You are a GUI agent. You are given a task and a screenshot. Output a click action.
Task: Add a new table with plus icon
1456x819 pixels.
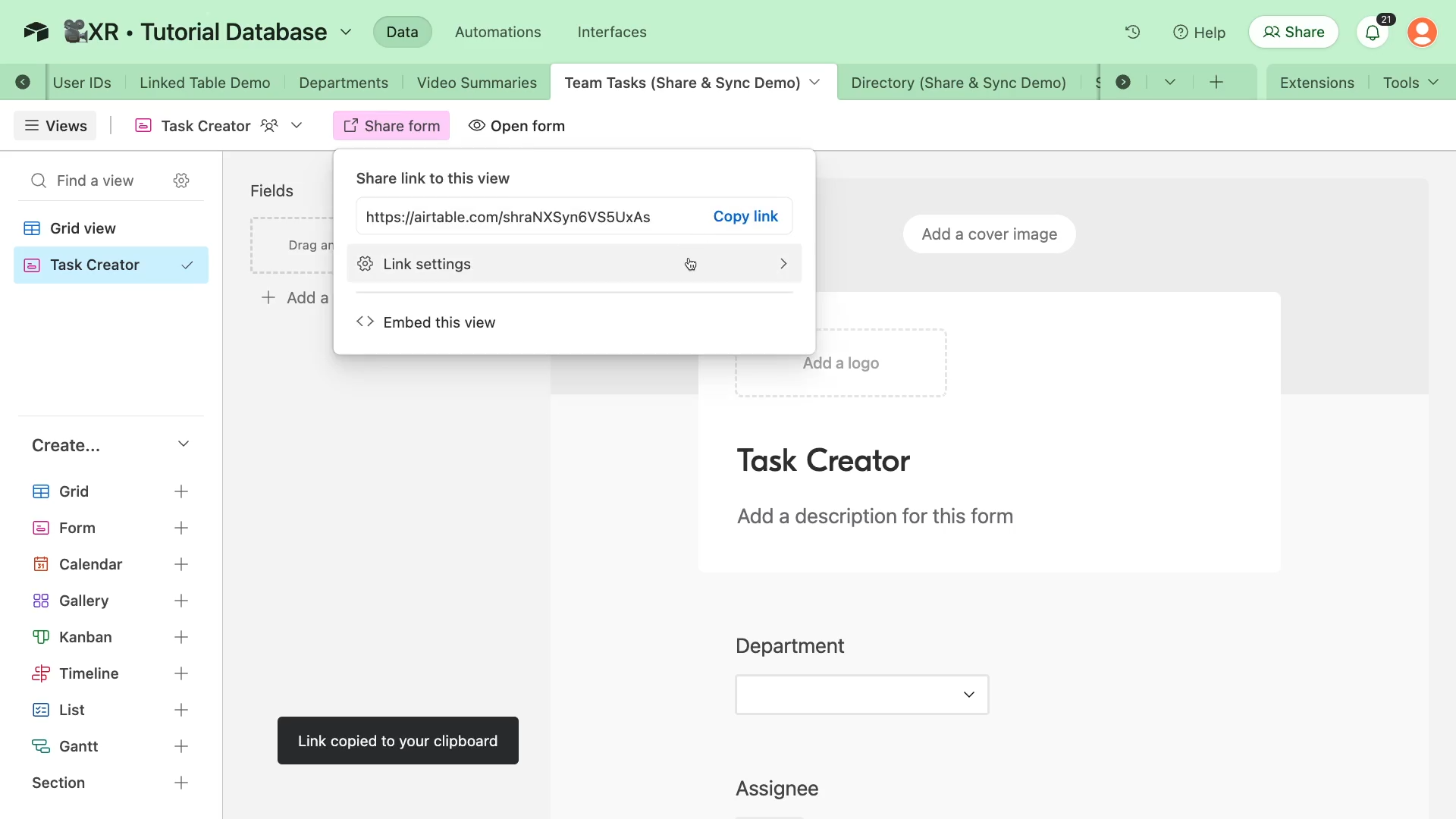(1216, 83)
